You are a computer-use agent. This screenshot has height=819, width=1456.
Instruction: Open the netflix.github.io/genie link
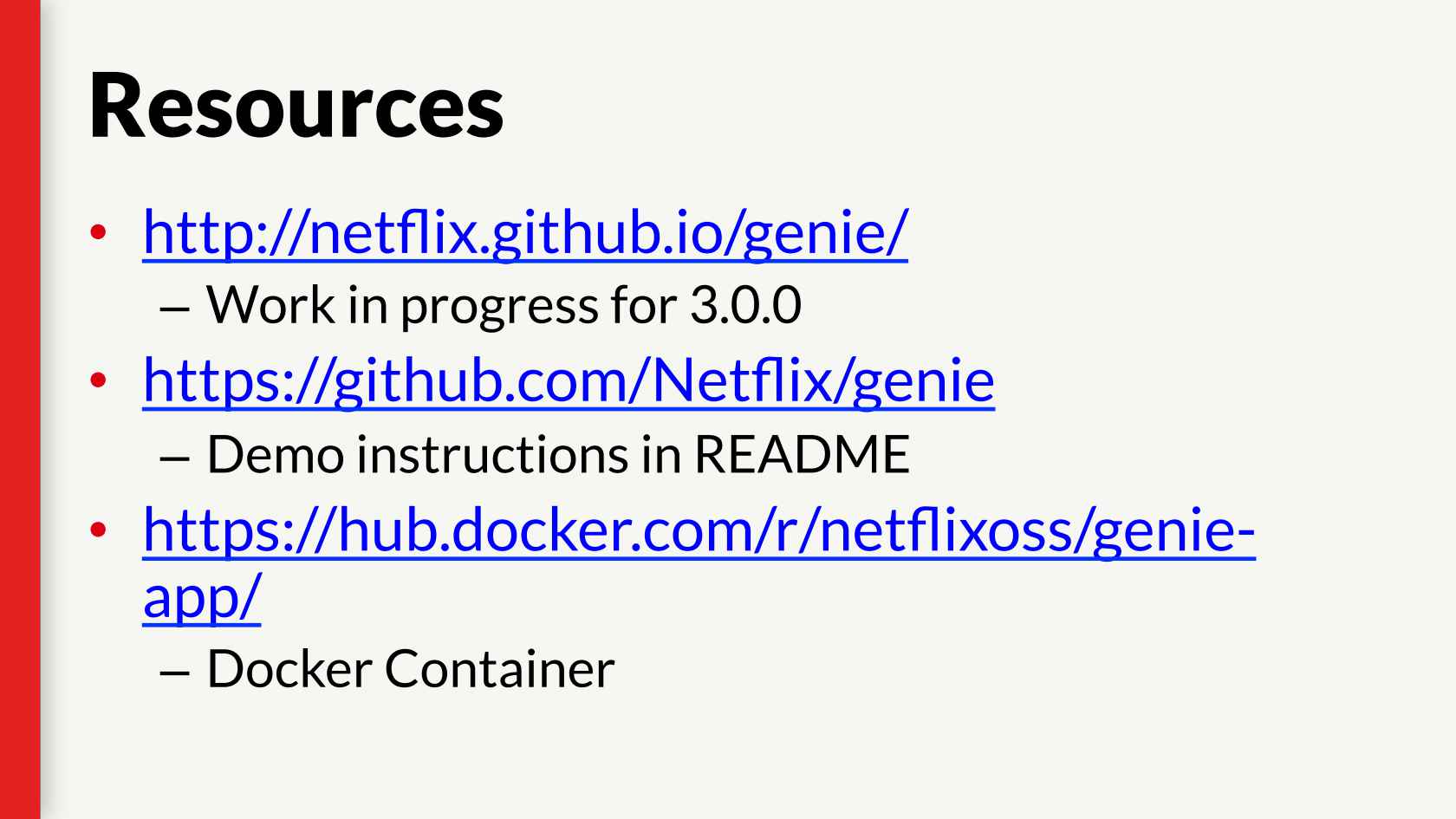525,231
